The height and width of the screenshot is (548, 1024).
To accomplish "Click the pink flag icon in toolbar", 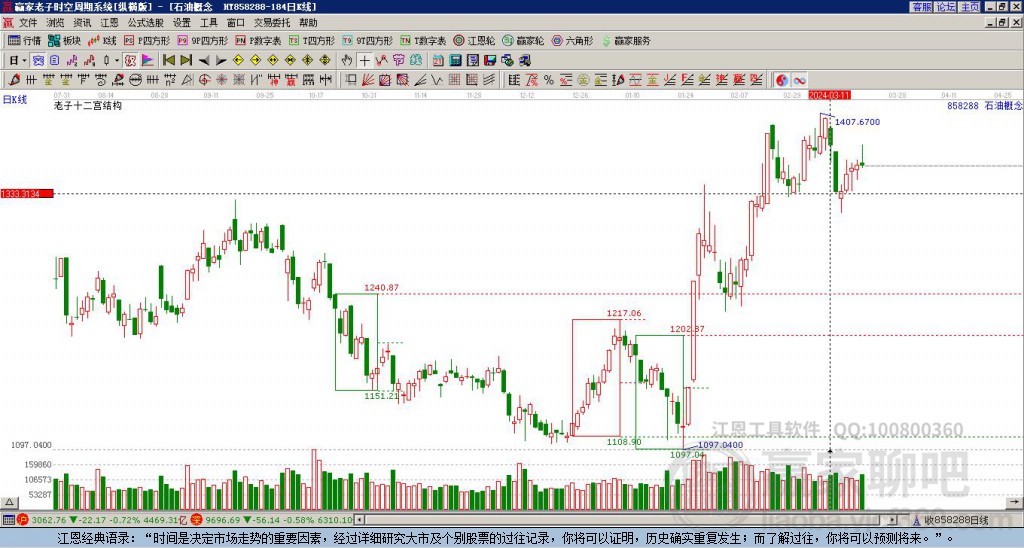I will [x=148, y=61].
